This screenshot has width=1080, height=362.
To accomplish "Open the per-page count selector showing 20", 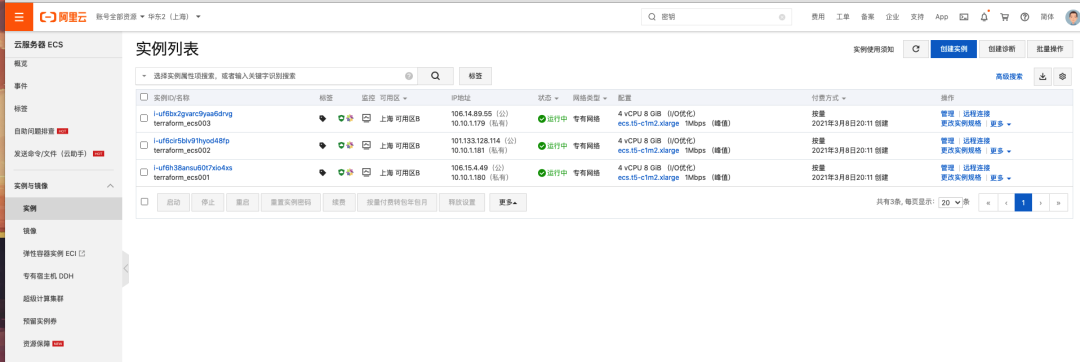I will point(951,202).
